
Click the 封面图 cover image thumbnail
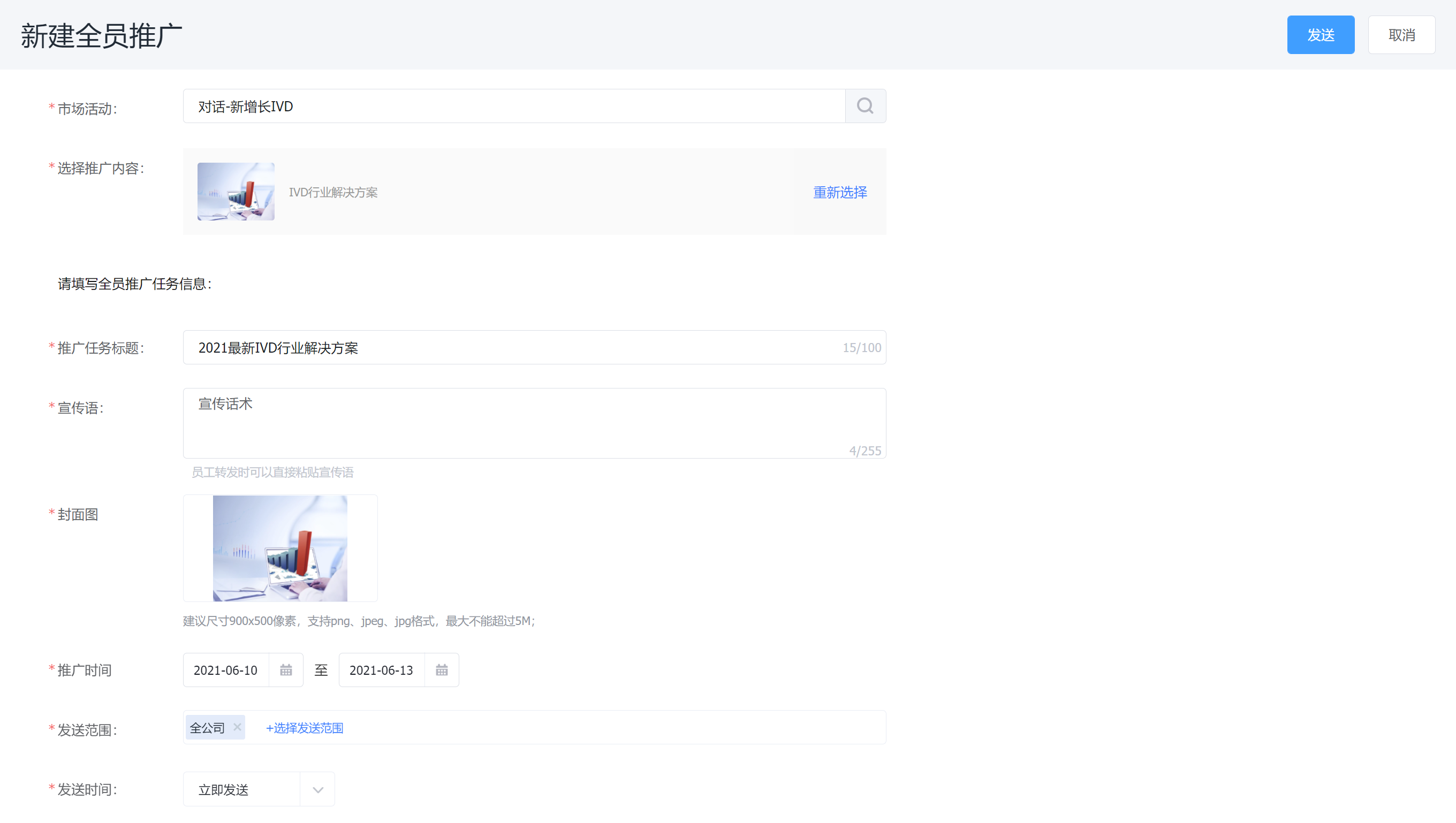280,548
